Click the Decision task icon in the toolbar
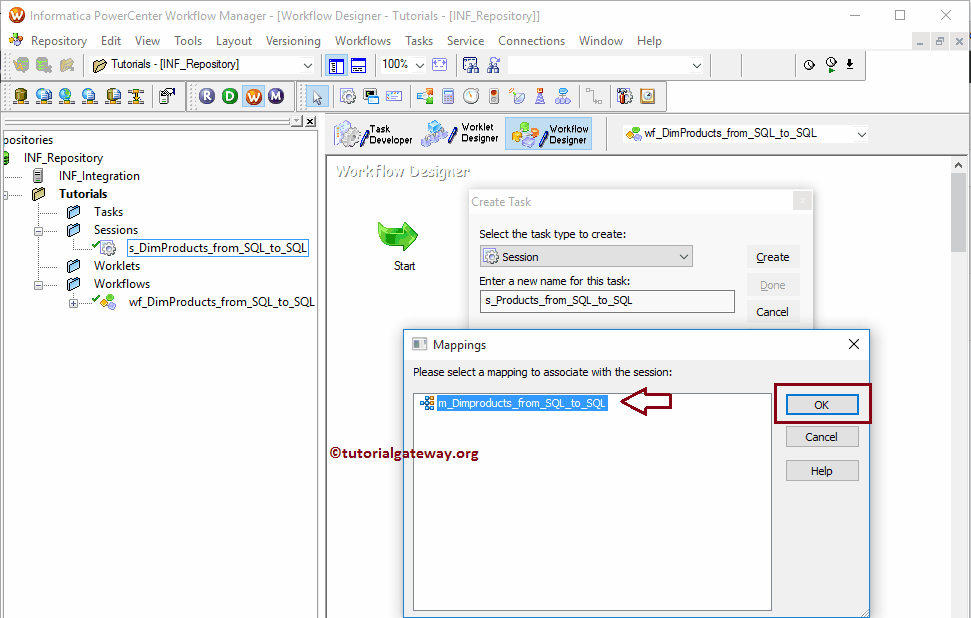The width and height of the screenshot is (971, 618). tap(425, 97)
